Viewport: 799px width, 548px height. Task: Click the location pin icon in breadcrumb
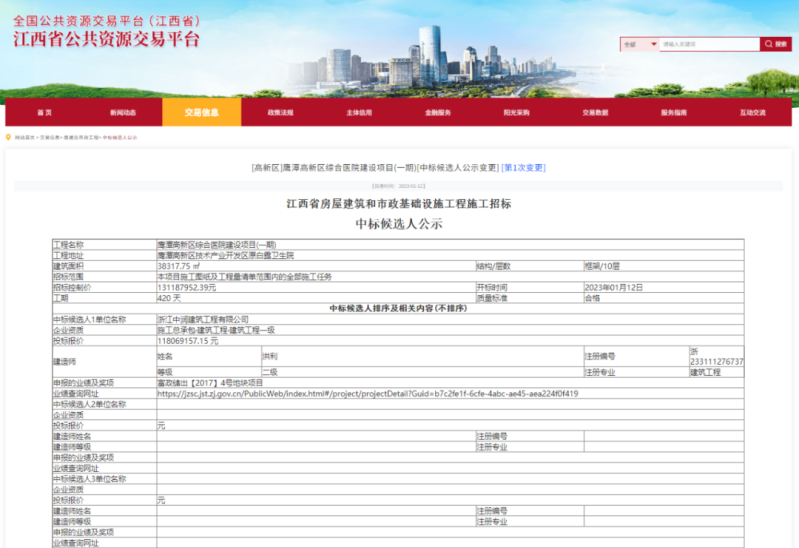pos(9,137)
